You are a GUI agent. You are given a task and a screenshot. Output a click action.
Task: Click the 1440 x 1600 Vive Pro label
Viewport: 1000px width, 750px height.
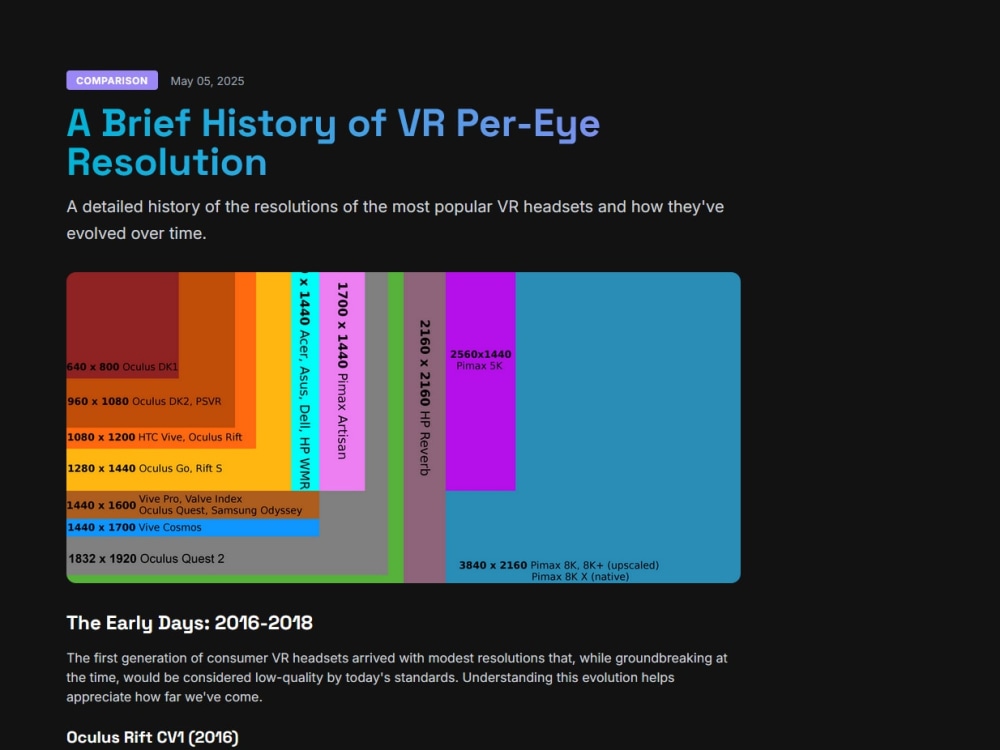[184, 504]
